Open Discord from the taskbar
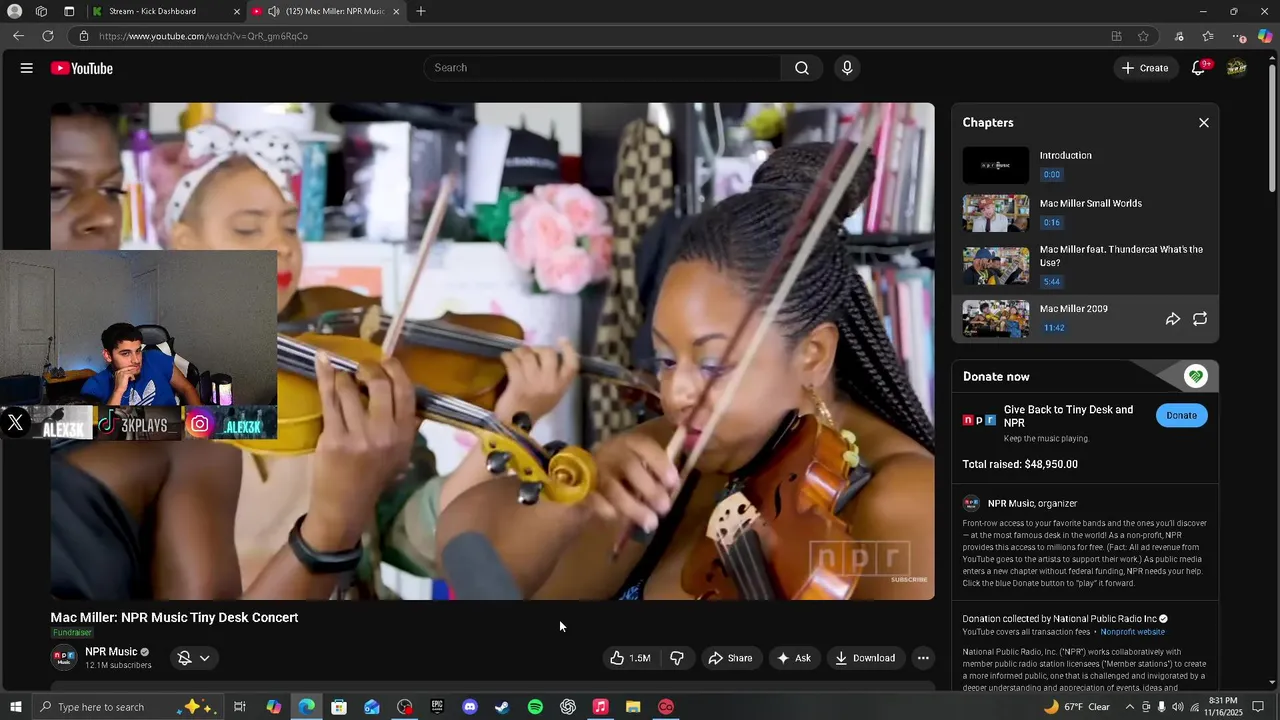Screen dimensions: 1280x720 coord(470,707)
